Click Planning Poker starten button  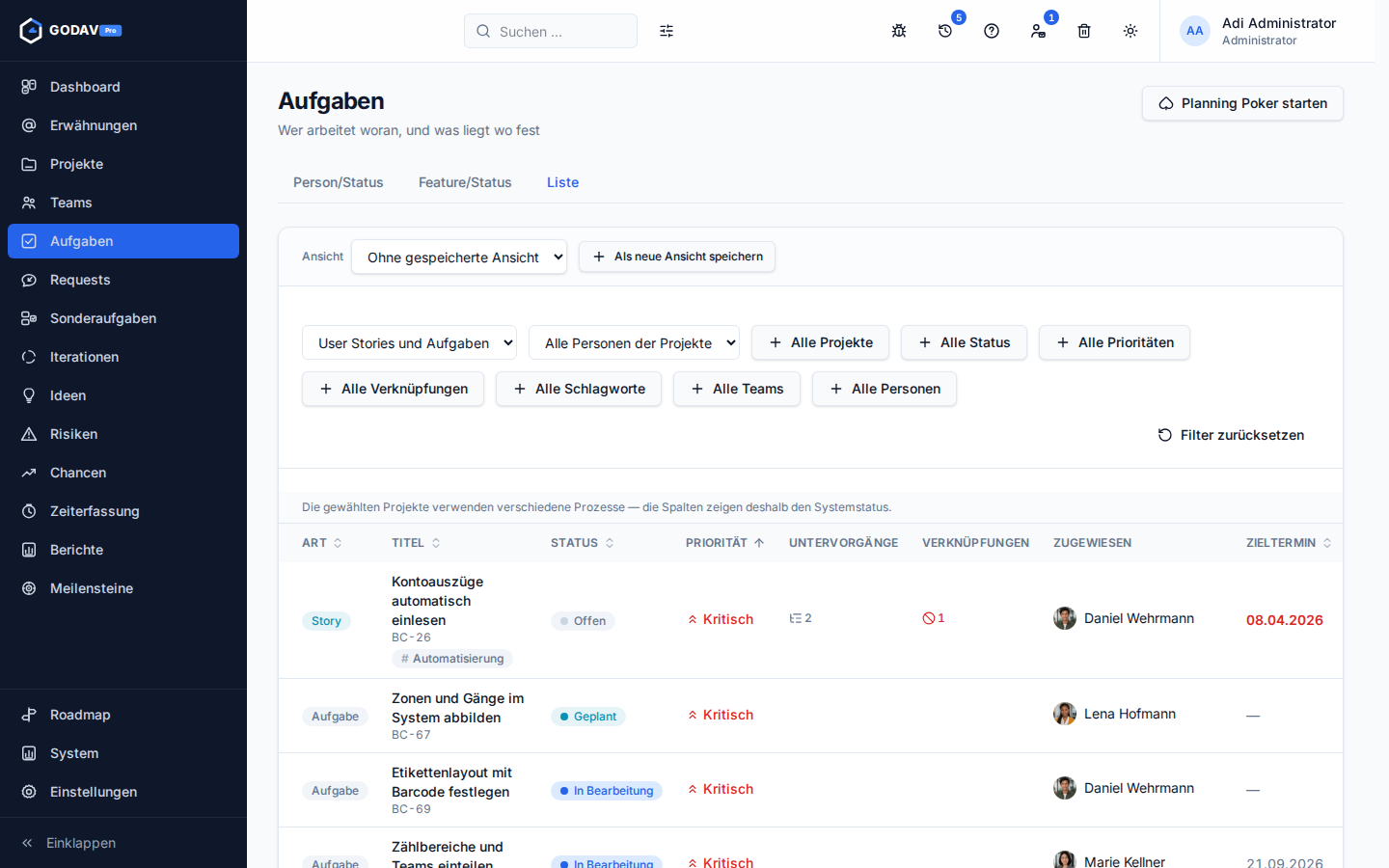coord(1242,103)
